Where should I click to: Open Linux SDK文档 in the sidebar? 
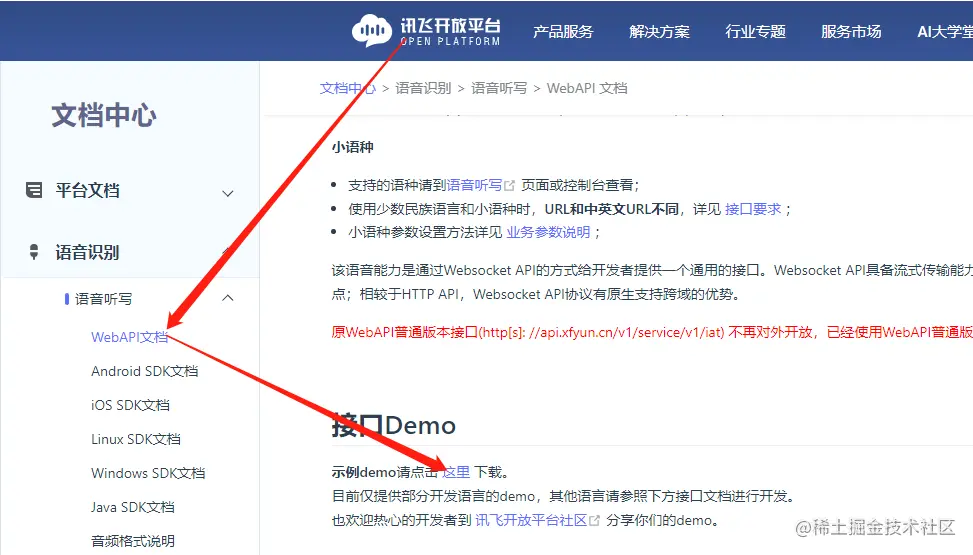136,440
